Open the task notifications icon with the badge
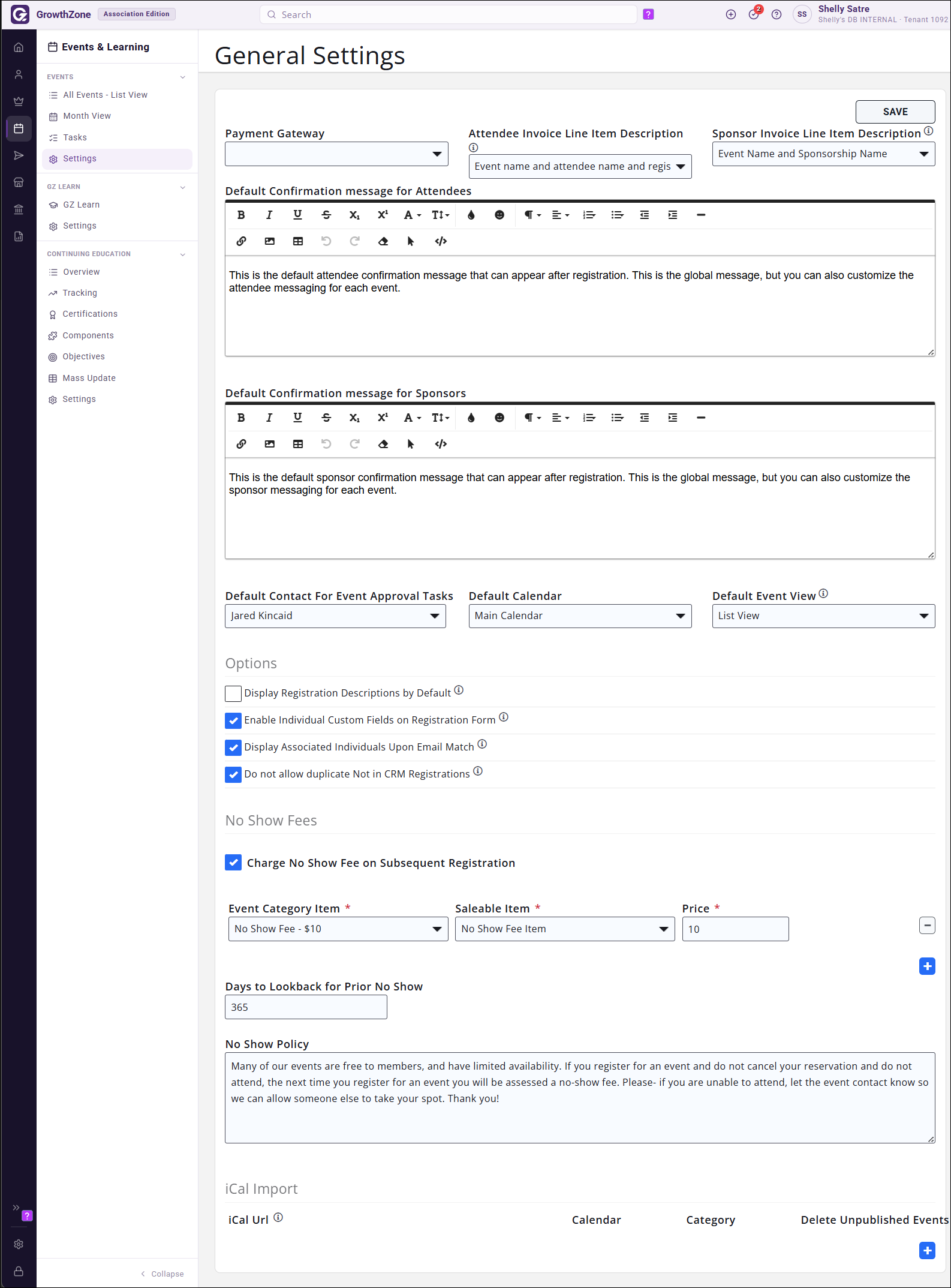951x1288 pixels. tap(754, 14)
